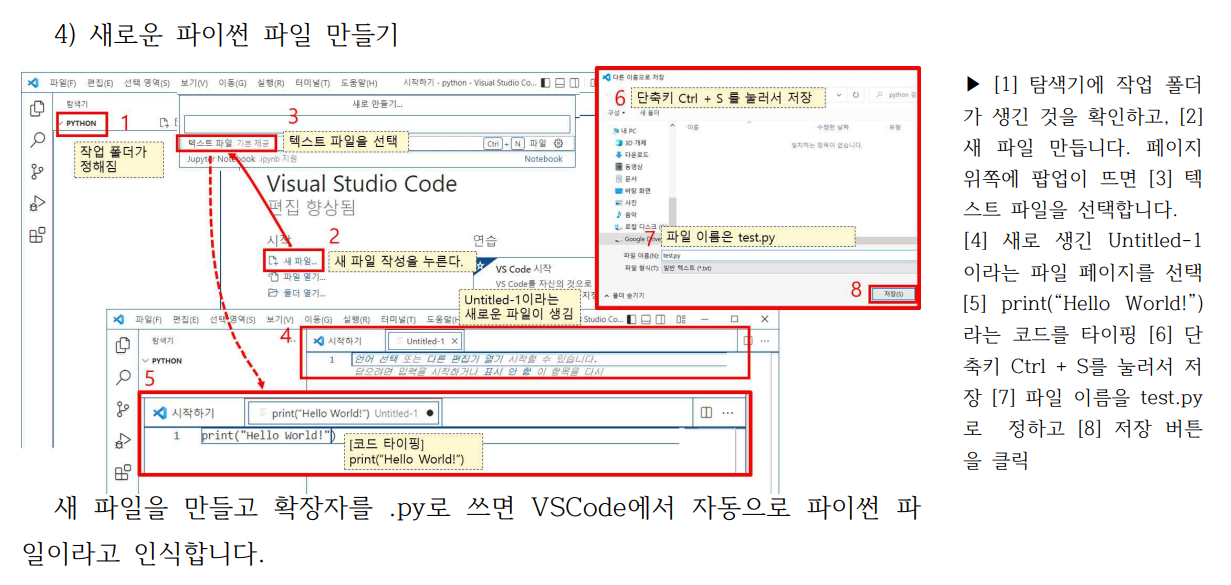The width and height of the screenshot is (1231, 585).
Task: Open Run and Debug in lower VS Code window
Action: click(x=123, y=440)
